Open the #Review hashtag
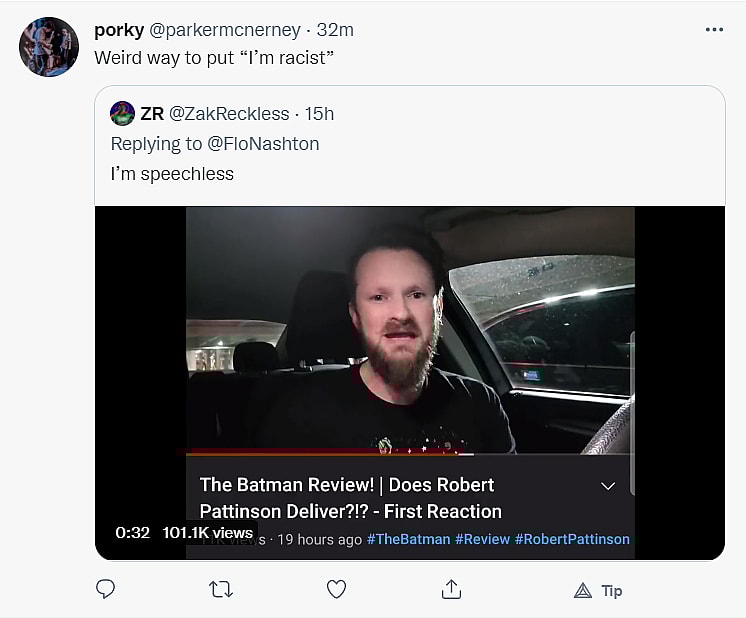This screenshot has height=618, width=746. [x=482, y=539]
